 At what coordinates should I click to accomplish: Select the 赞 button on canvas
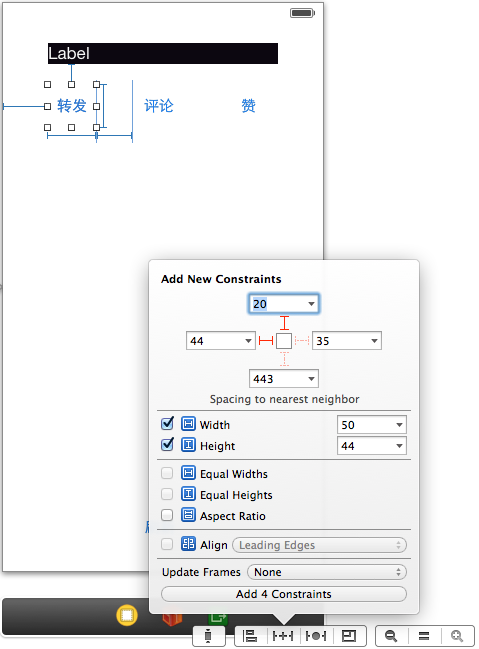[248, 106]
